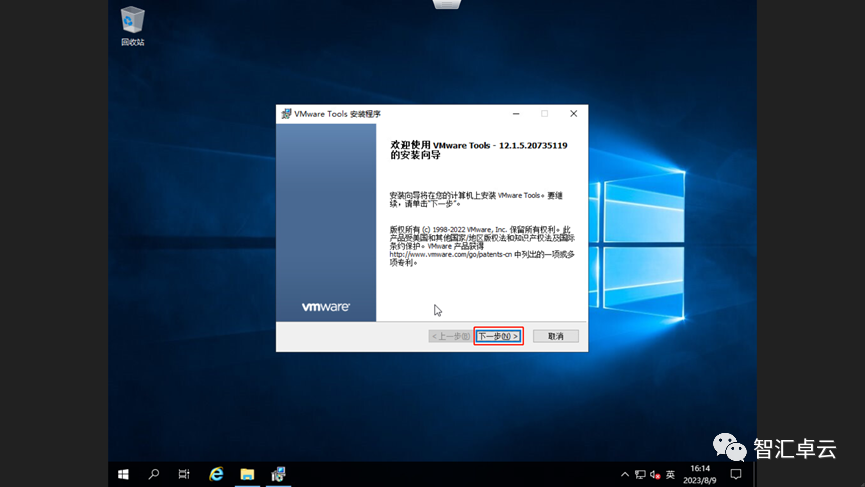Click the VM toolbar handle at screen top

[x=447, y=4]
